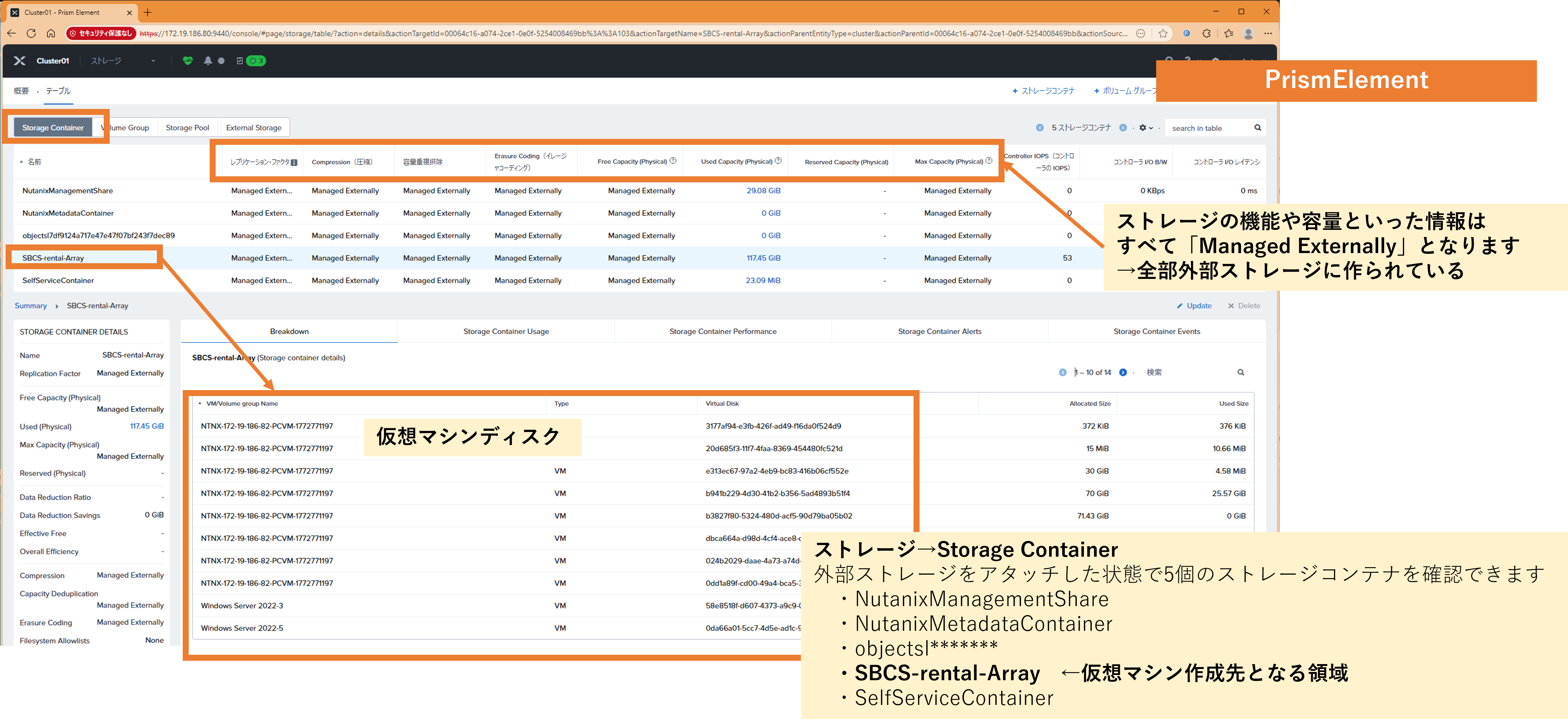Sort the container table by 名前 column

coord(34,162)
